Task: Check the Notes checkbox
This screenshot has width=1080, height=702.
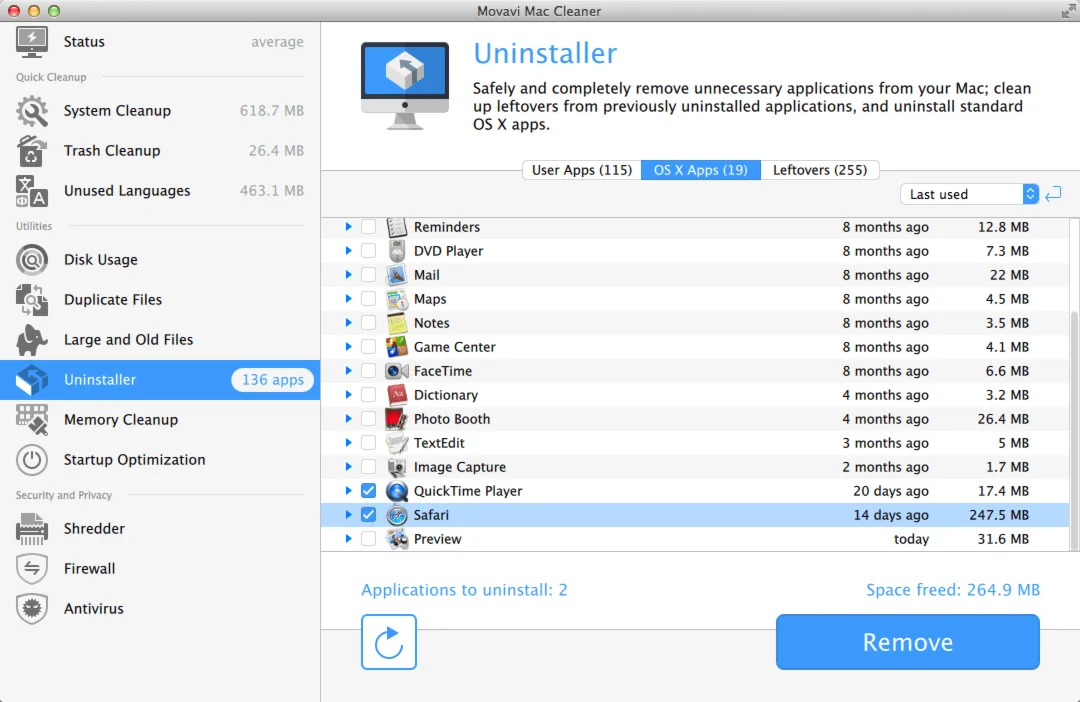Action: pyautogui.click(x=368, y=322)
